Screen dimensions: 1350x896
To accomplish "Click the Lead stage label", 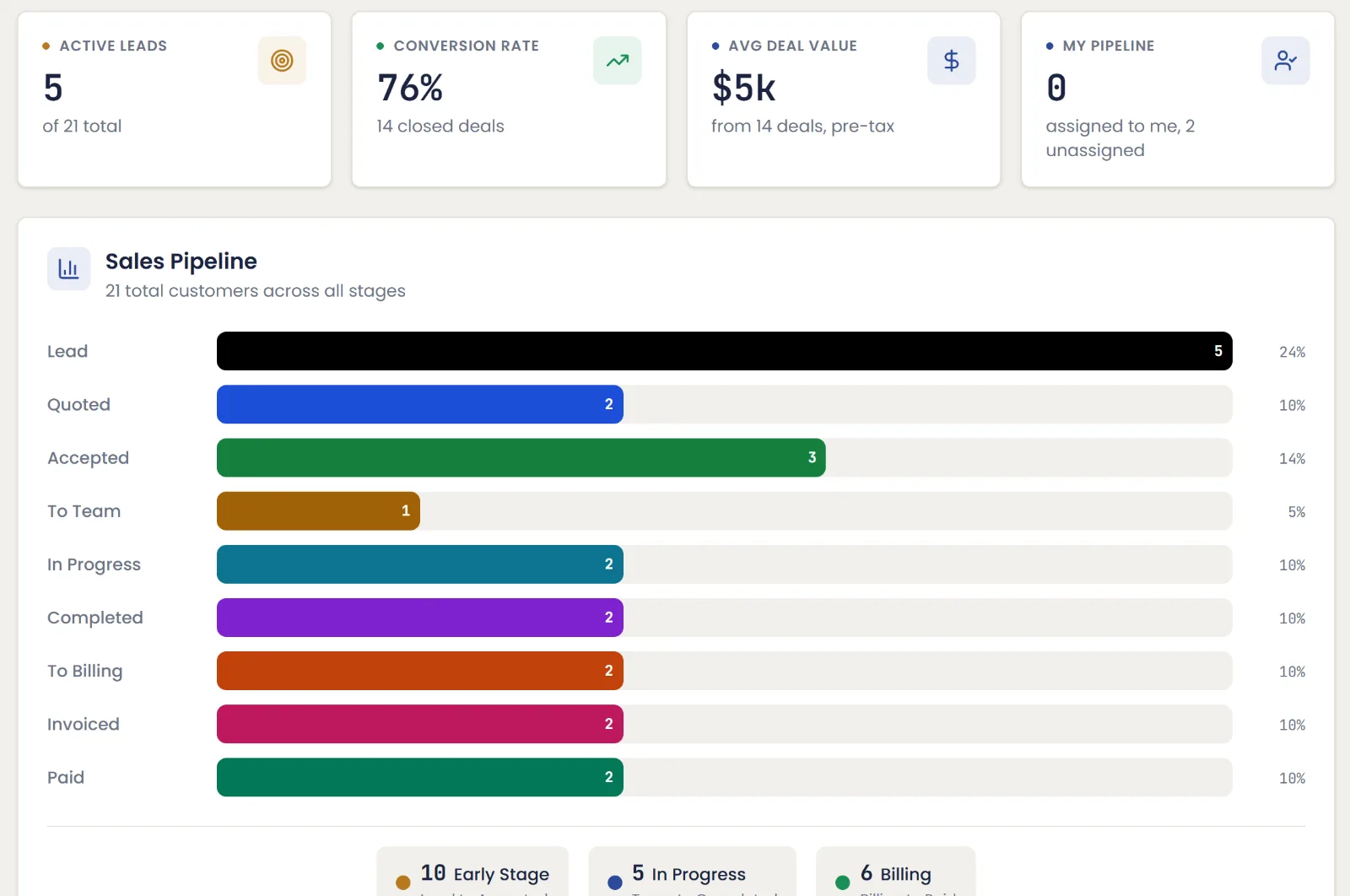I will [67, 351].
